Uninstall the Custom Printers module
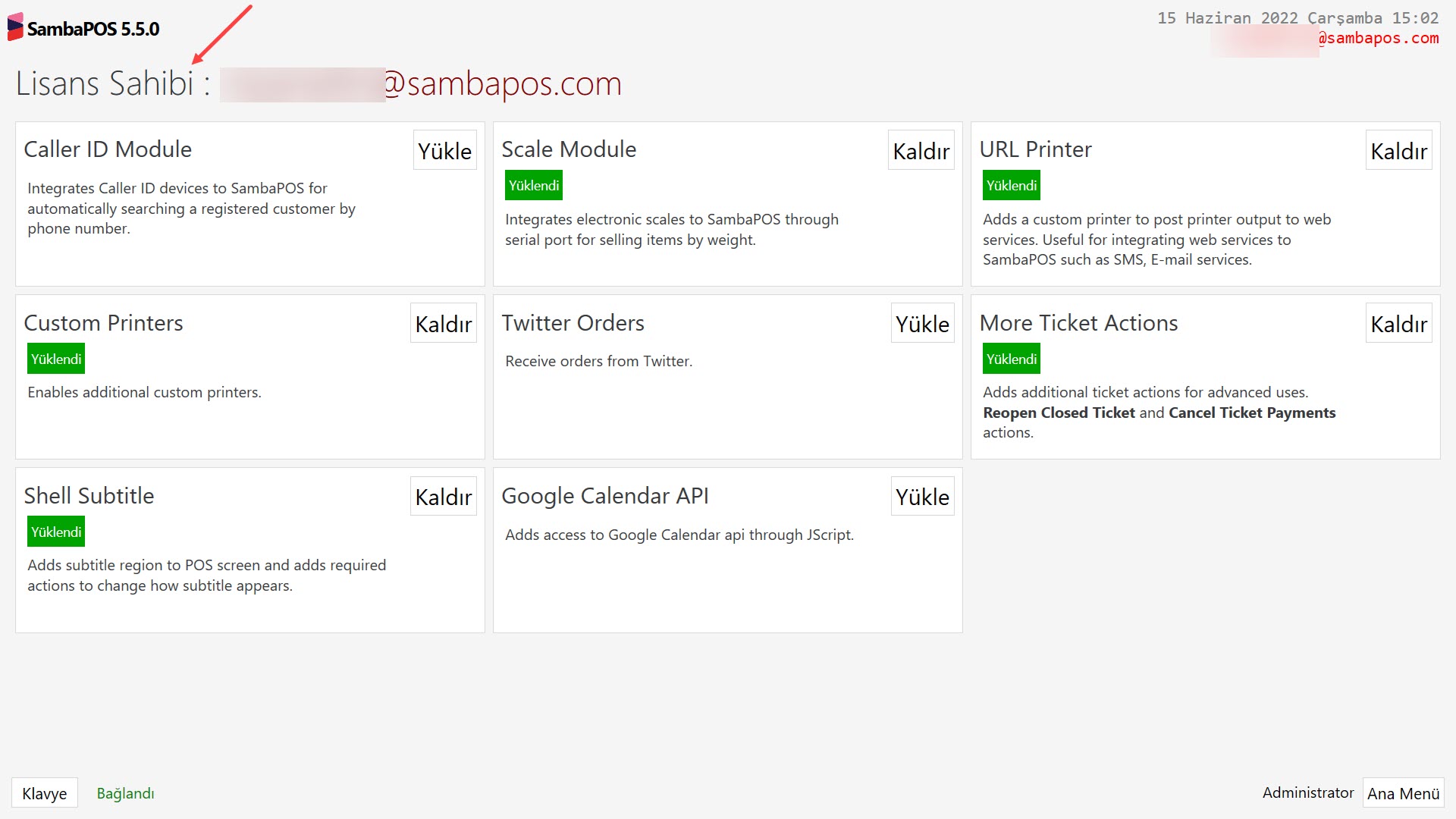1456x819 pixels. 443,323
